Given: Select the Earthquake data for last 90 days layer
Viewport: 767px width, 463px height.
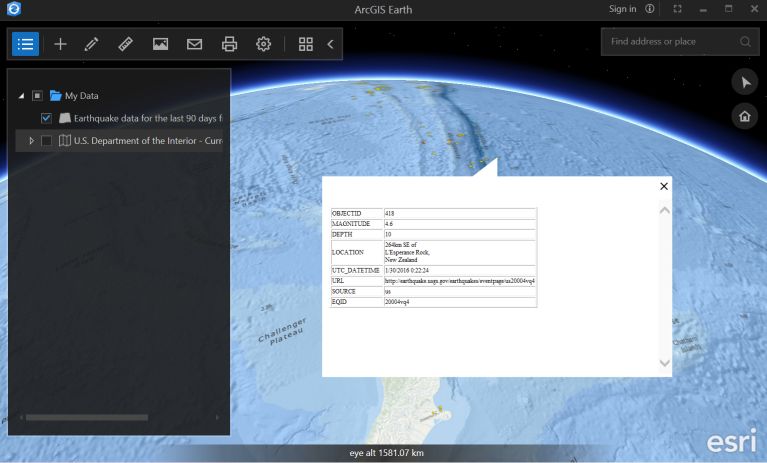Looking at the screenshot, I should 148,118.
